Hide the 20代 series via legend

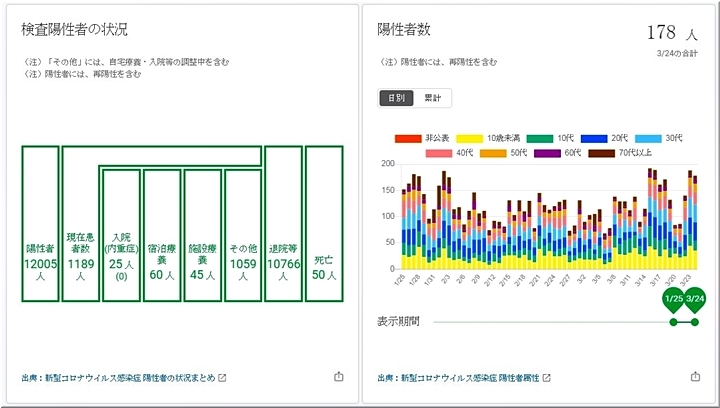[608, 138]
